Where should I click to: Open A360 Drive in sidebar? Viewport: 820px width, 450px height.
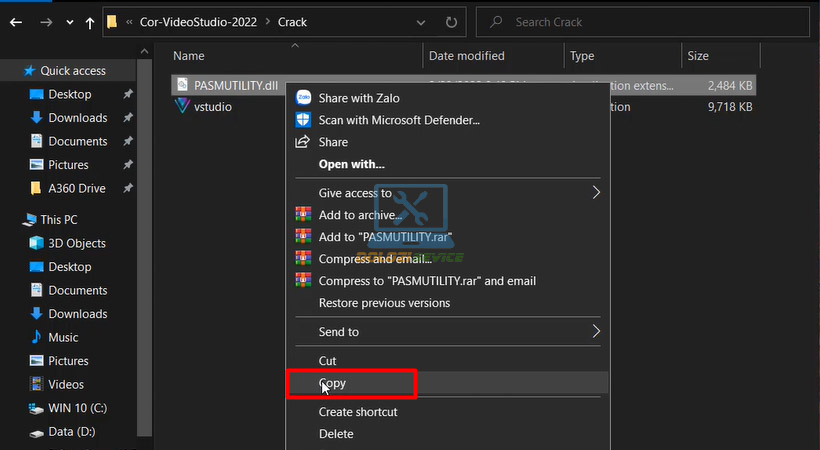click(x=76, y=188)
